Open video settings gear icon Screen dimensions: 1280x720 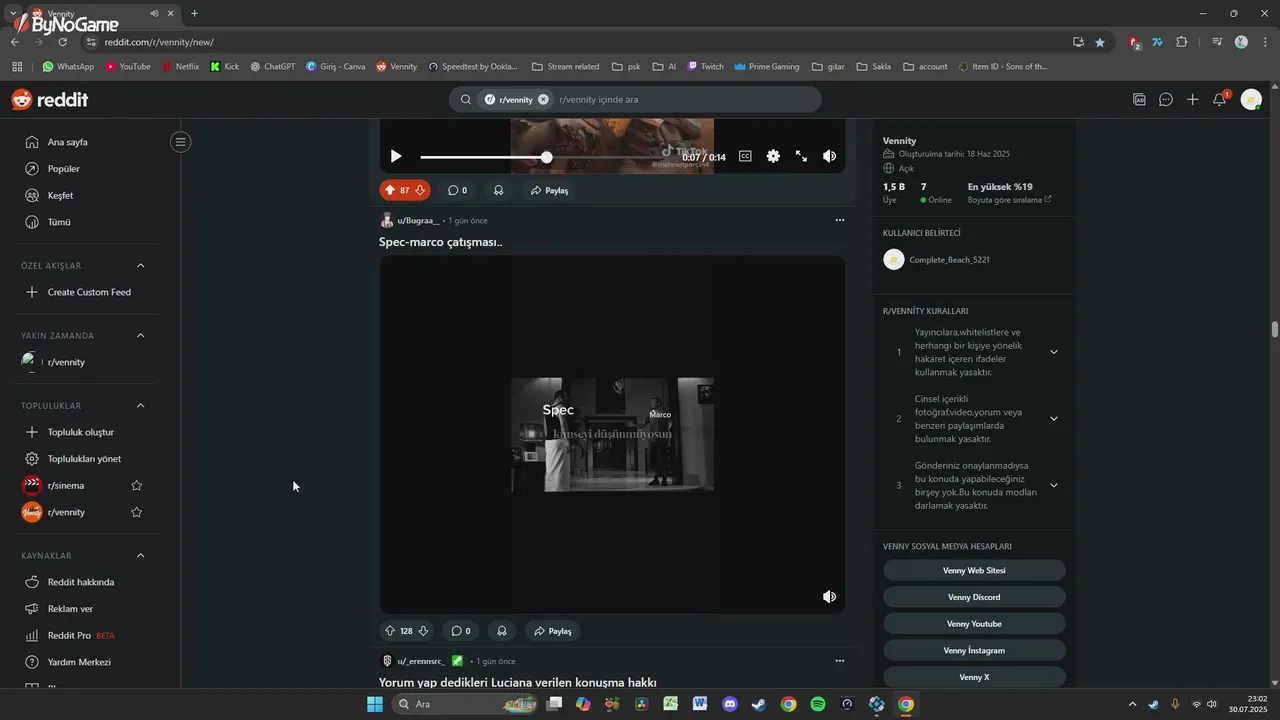[x=773, y=156]
